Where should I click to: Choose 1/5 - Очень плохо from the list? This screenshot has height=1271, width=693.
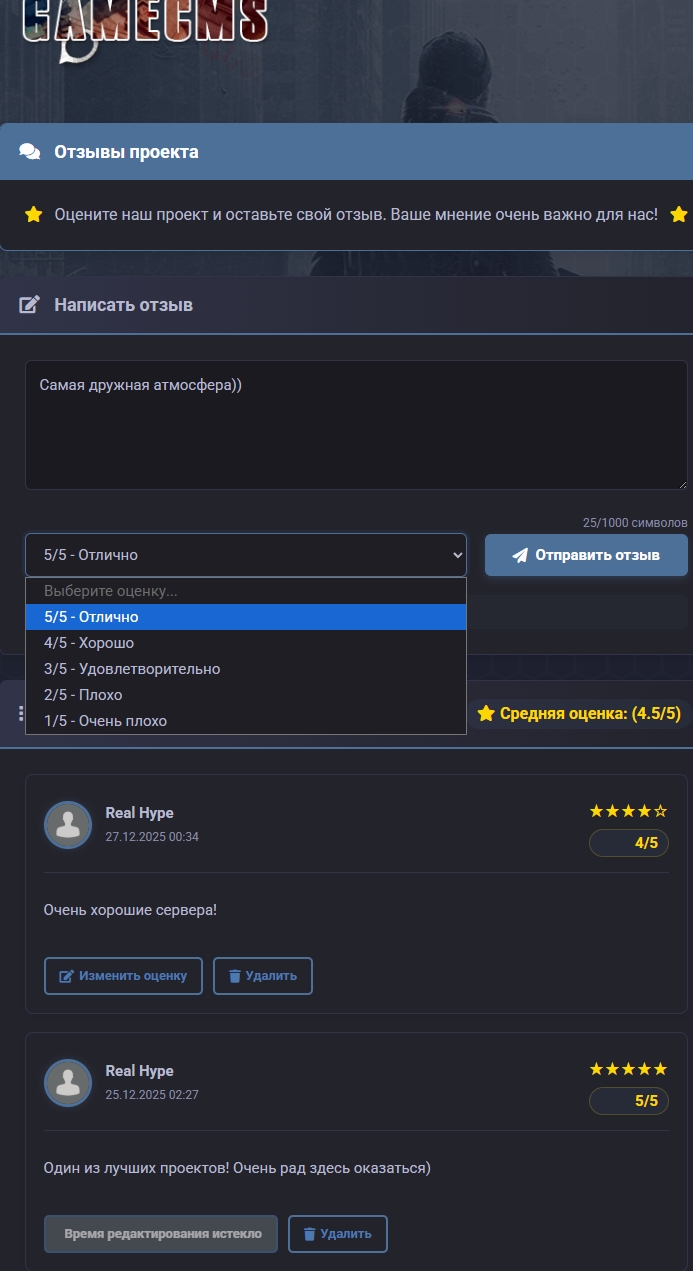click(x=245, y=721)
